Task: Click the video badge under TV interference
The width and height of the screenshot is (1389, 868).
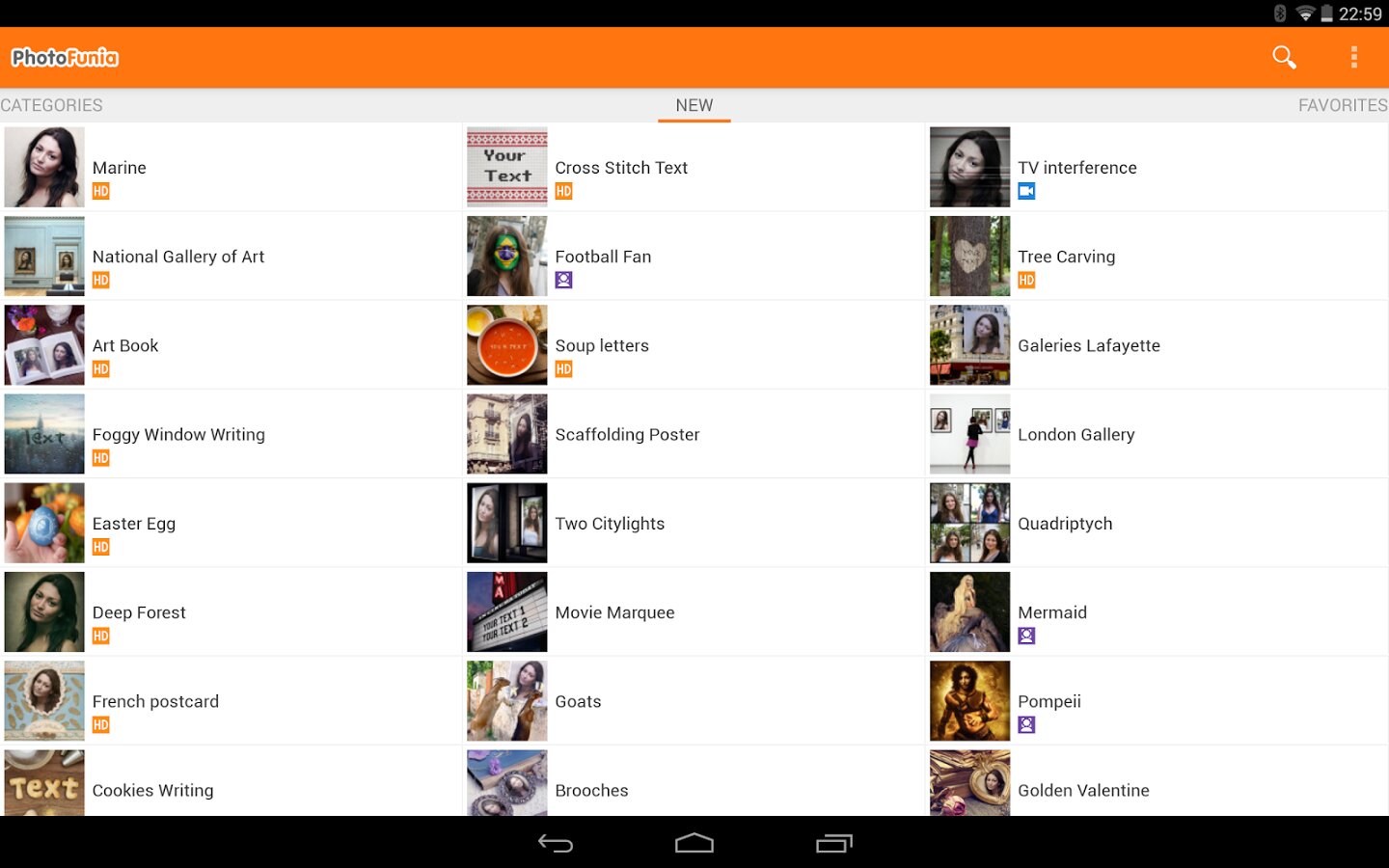Action: coord(1026,192)
